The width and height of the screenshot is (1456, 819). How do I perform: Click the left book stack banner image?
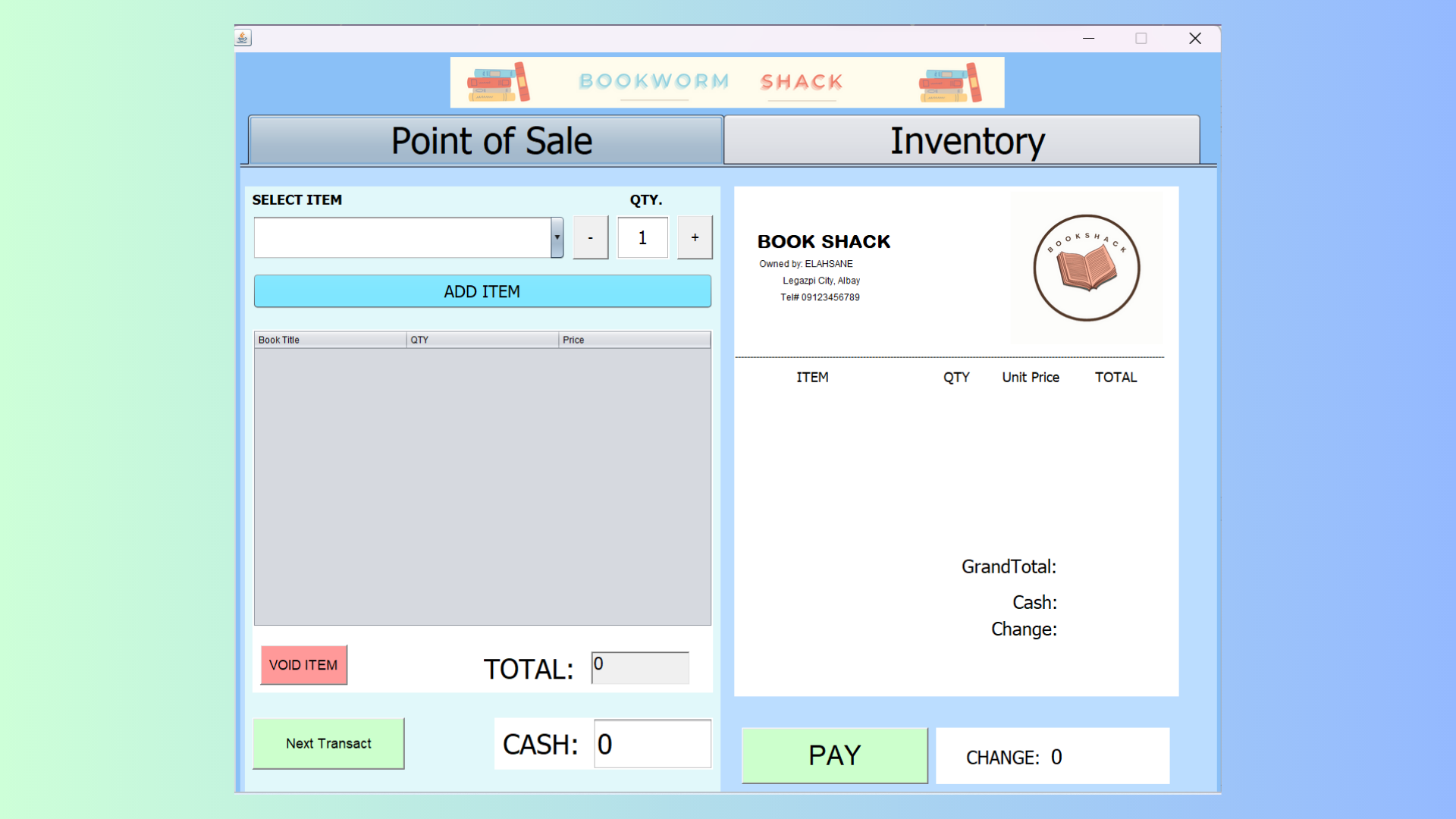pos(498,83)
